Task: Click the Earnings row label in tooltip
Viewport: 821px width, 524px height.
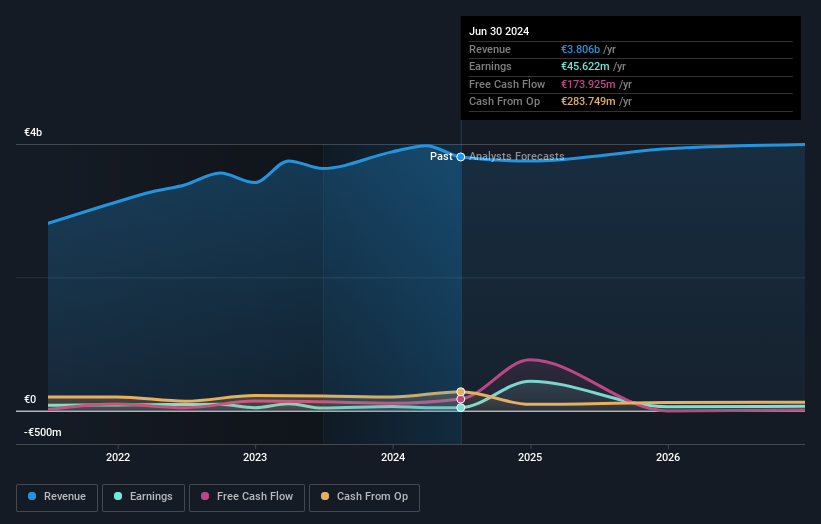Action: (x=490, y=66)
